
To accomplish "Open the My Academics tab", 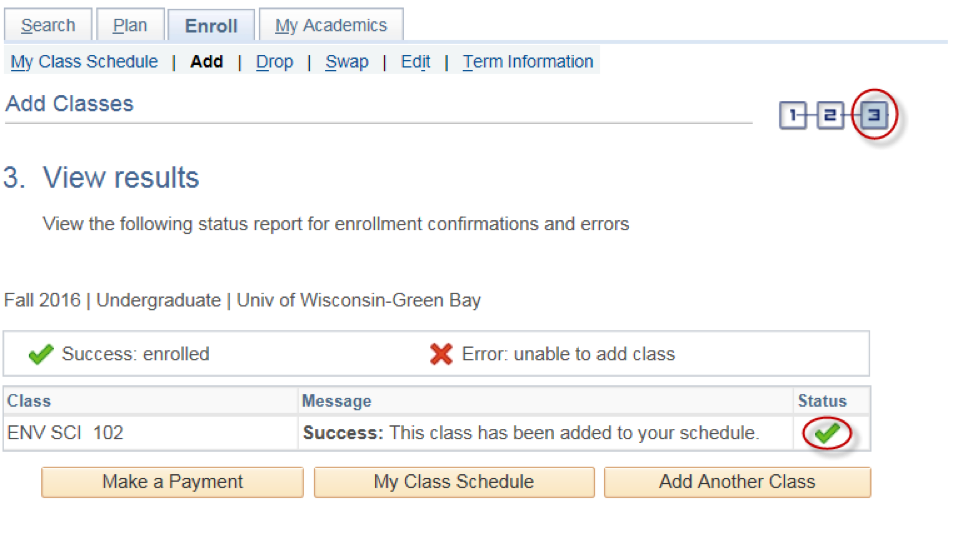I will click(331, 25).
